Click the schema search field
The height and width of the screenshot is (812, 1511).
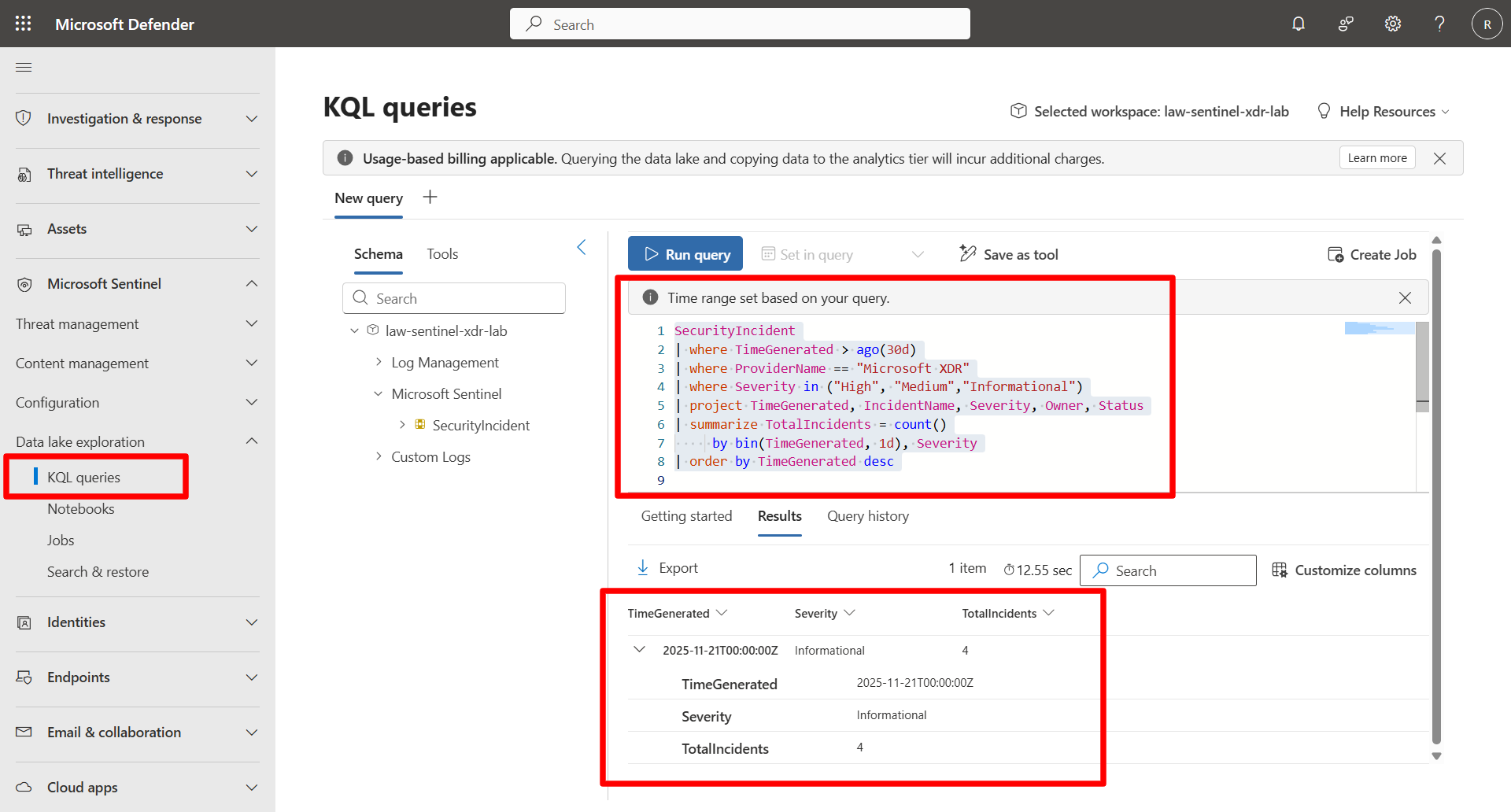[x=454, y=298]
